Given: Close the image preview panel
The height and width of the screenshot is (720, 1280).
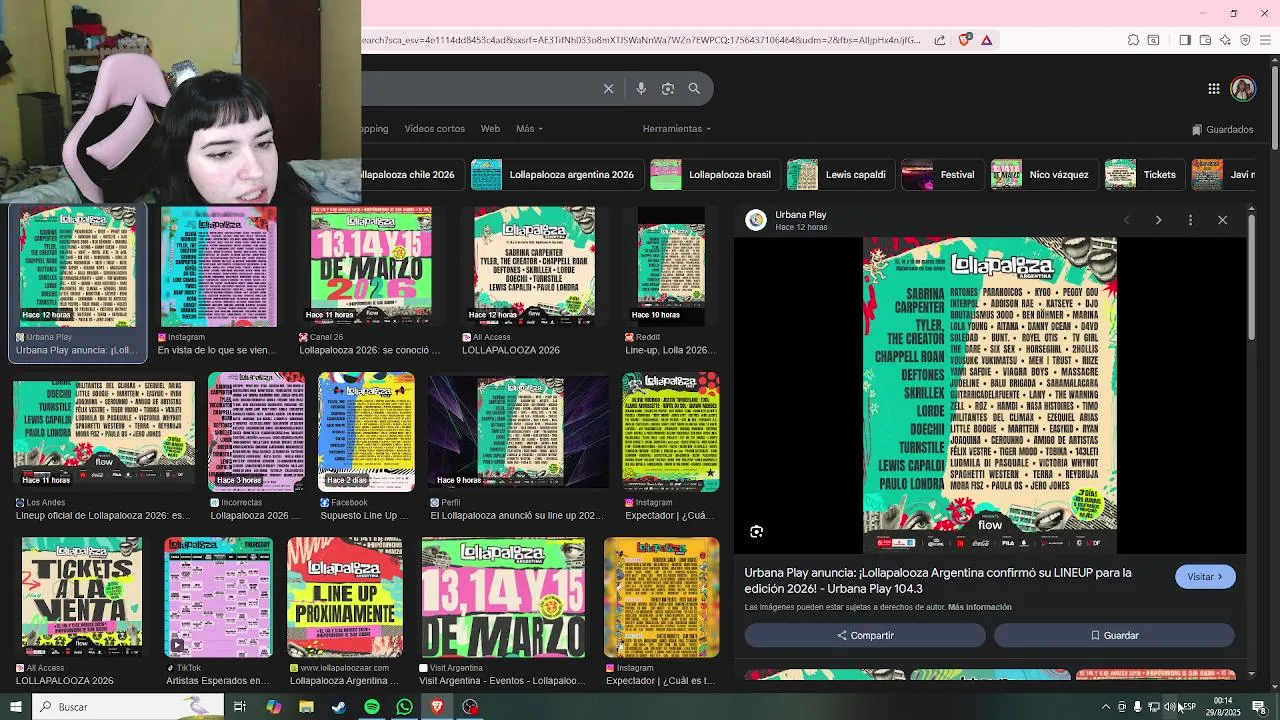Looking at the screenshot, I should (1222, 220).
